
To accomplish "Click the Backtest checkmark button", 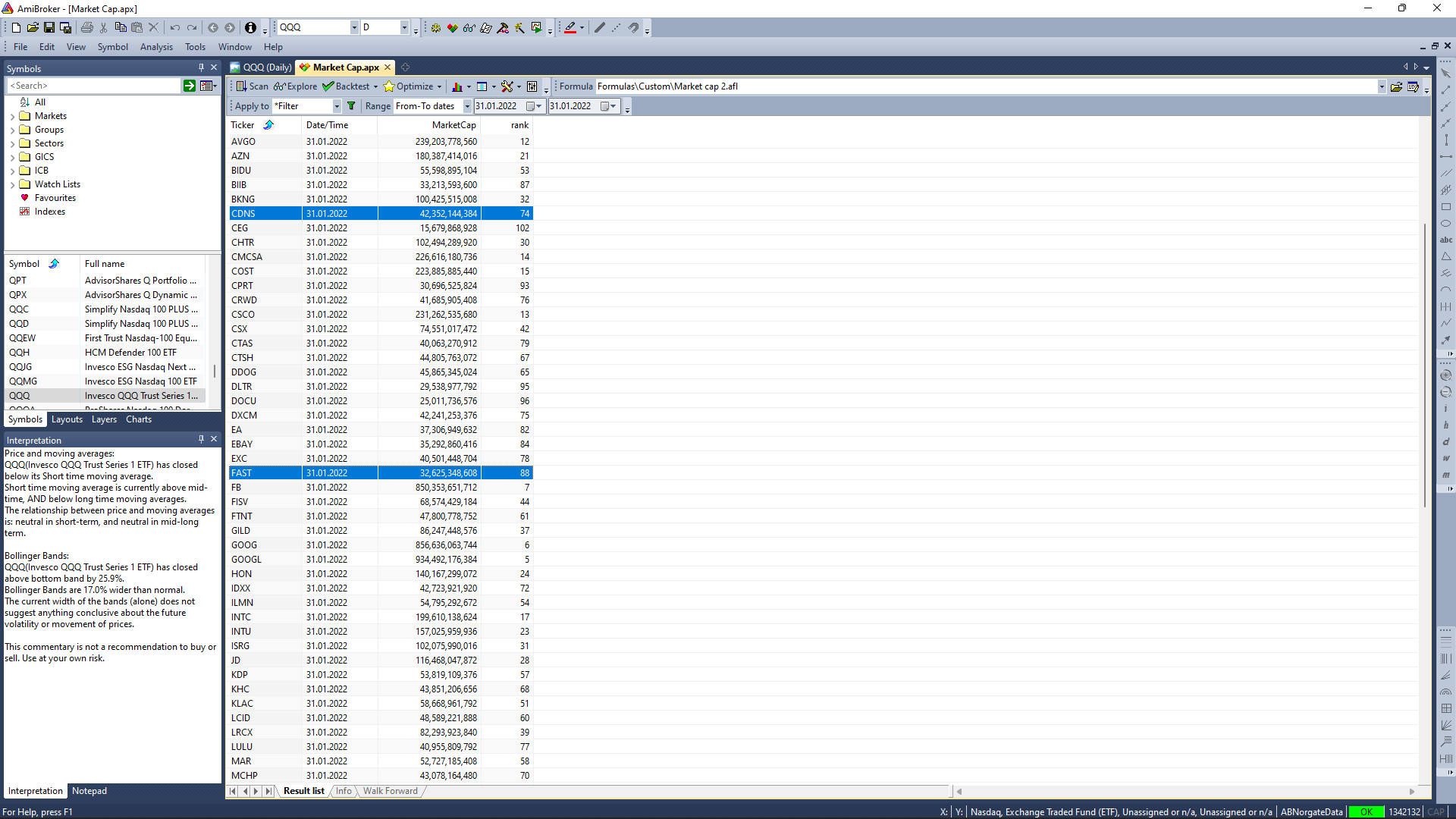I will [x=347, y=86].
